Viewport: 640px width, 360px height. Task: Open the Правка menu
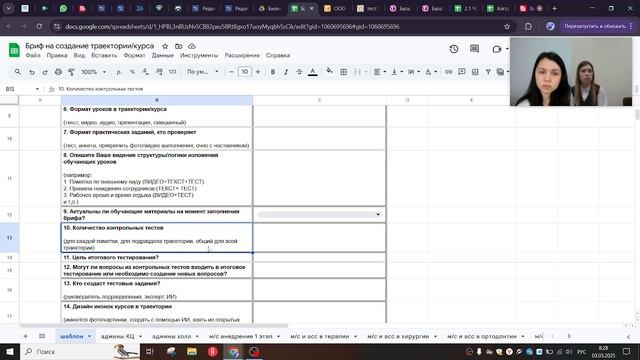(x=57, y=55)
